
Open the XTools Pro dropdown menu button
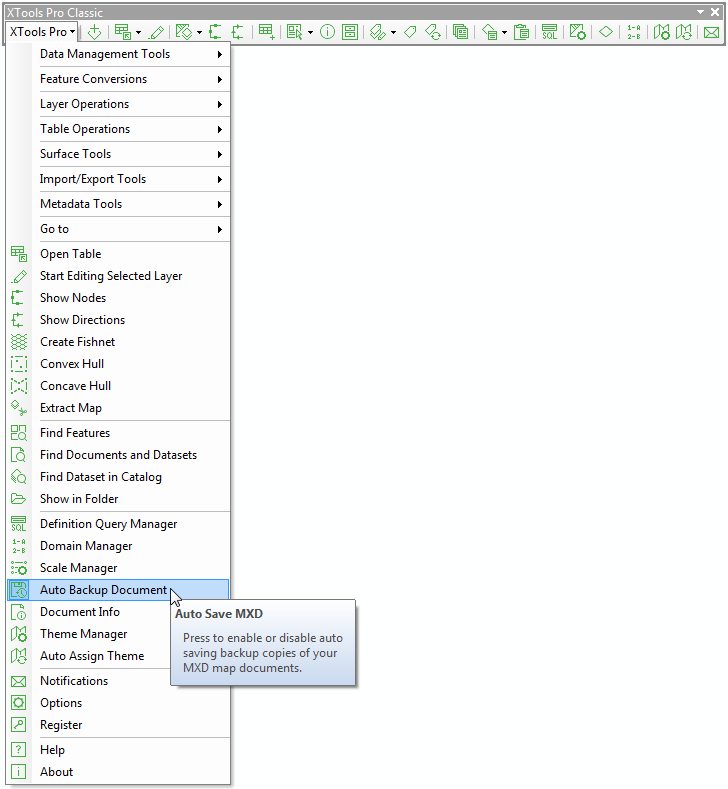[42, 32]
